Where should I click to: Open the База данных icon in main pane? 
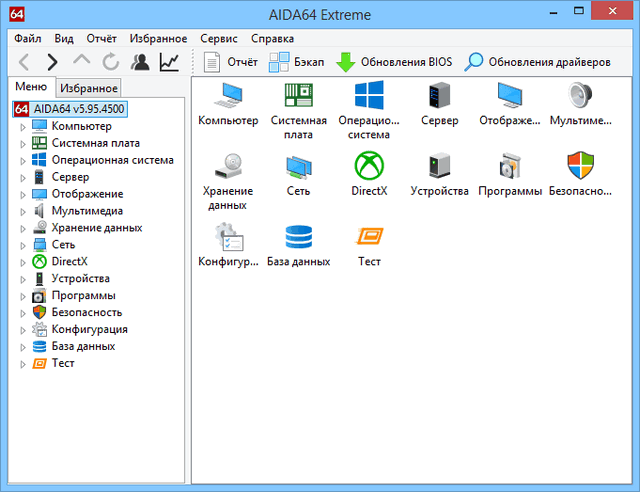pos(298,236)
